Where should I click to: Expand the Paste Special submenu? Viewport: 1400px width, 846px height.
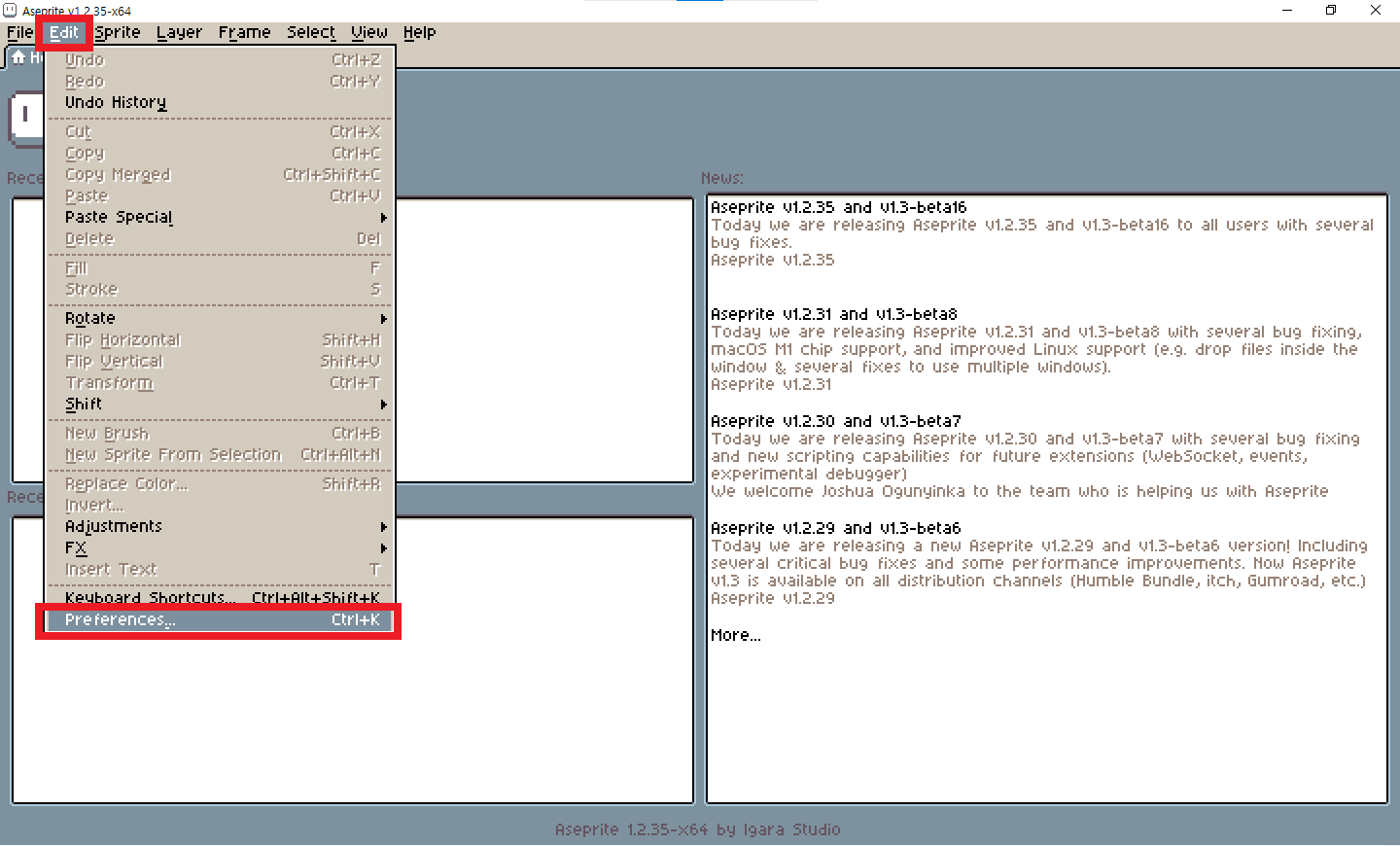pyautogui.click(x=221, y=217)
